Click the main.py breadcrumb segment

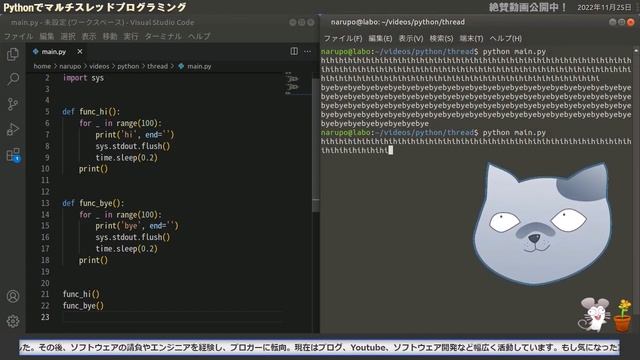[x=195, y=66]
